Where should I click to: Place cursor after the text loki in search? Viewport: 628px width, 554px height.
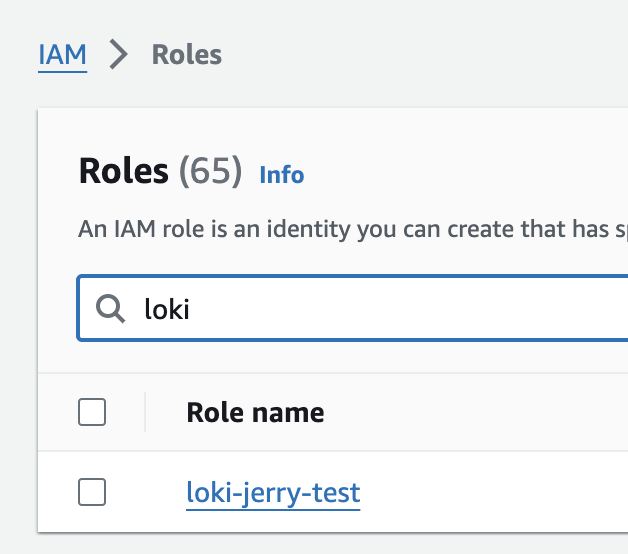click(191, 310)
